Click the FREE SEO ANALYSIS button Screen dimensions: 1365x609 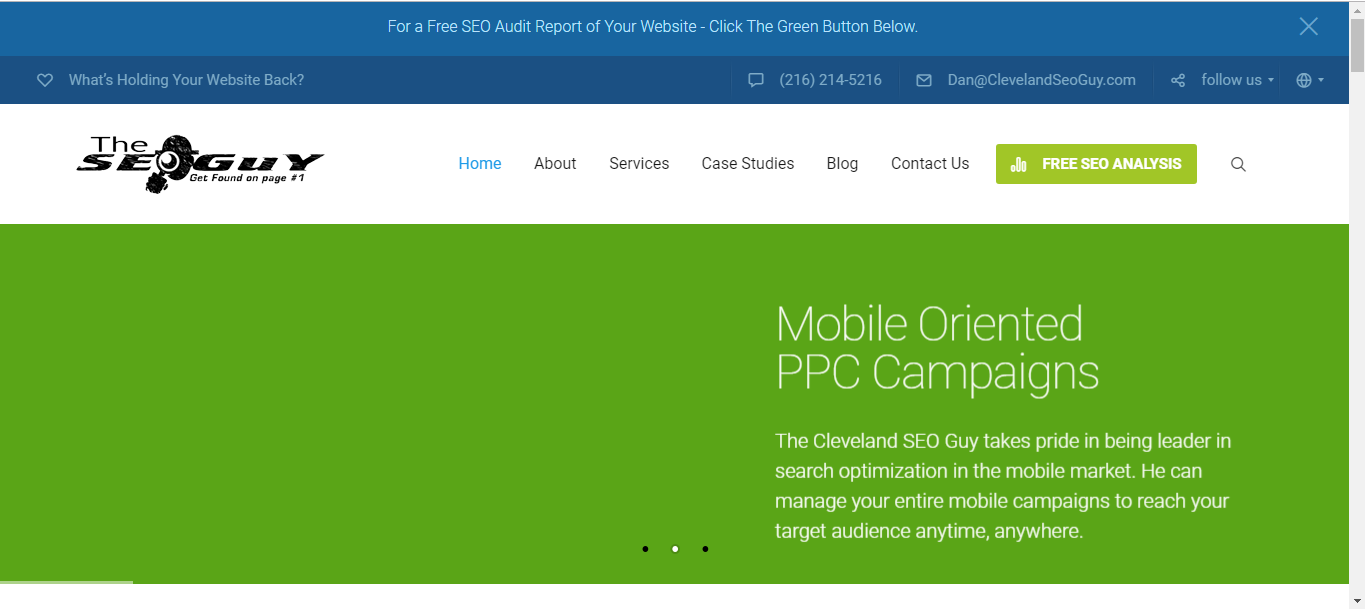click(x=1096, y=164)
